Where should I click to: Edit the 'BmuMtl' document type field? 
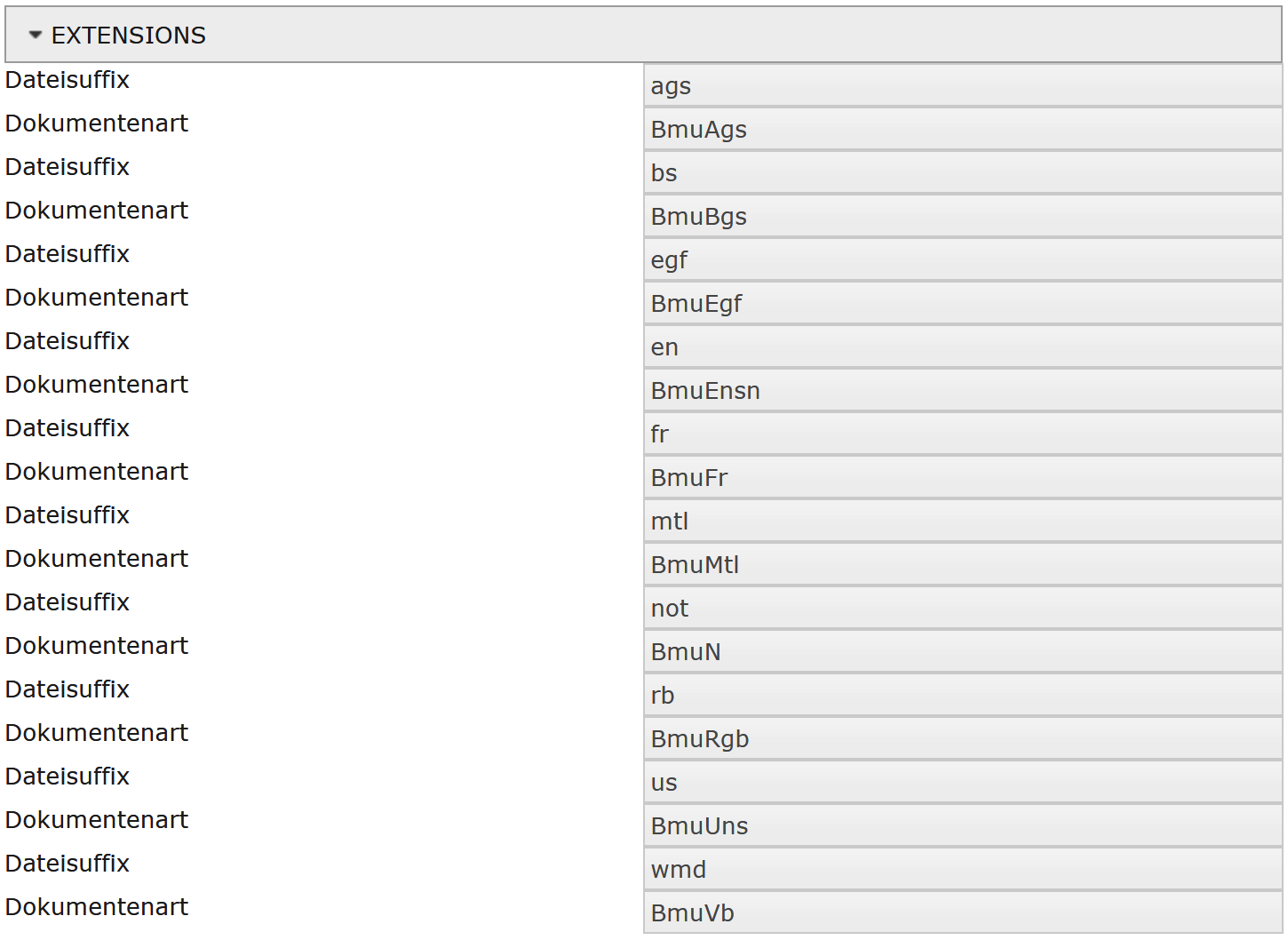point(963,565)
